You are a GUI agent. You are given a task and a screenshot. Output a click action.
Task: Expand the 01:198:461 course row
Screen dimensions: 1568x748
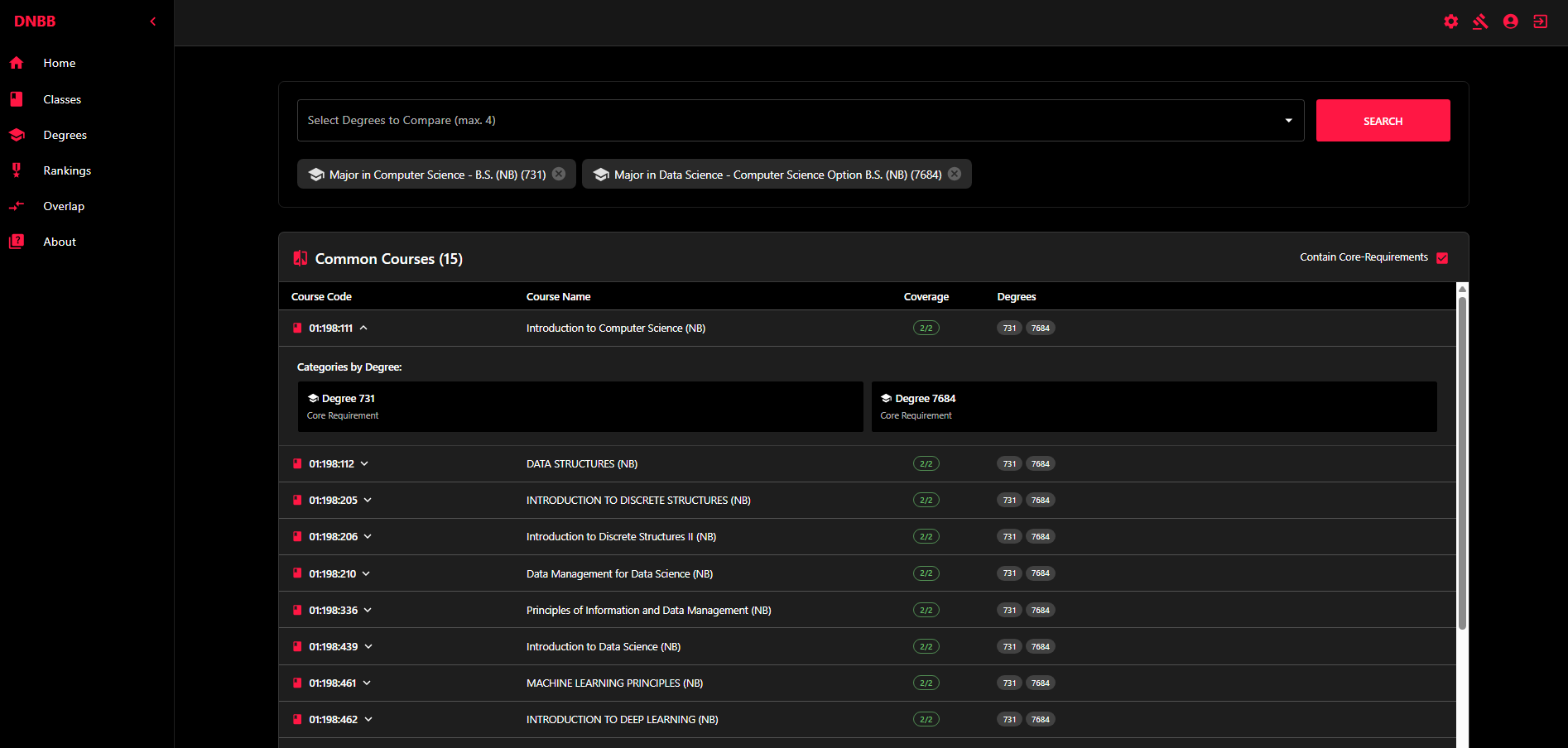tap(367, 683)
